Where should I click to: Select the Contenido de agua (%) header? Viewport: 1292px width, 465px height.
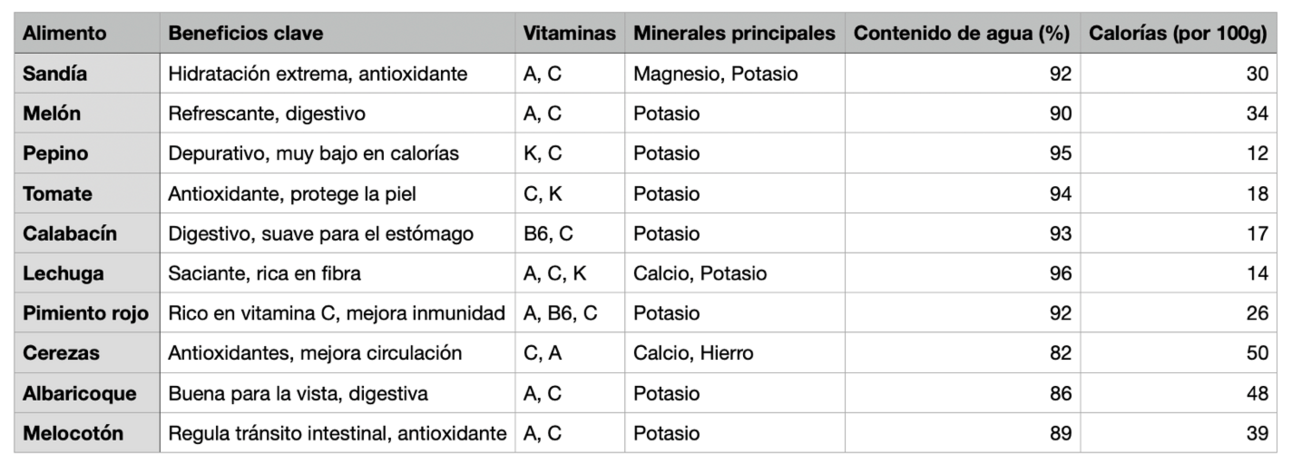tap(962, 33)
